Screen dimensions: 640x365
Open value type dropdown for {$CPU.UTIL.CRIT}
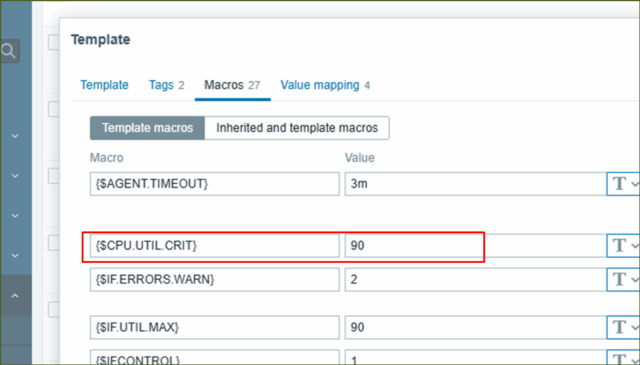(x=623, y=245)
